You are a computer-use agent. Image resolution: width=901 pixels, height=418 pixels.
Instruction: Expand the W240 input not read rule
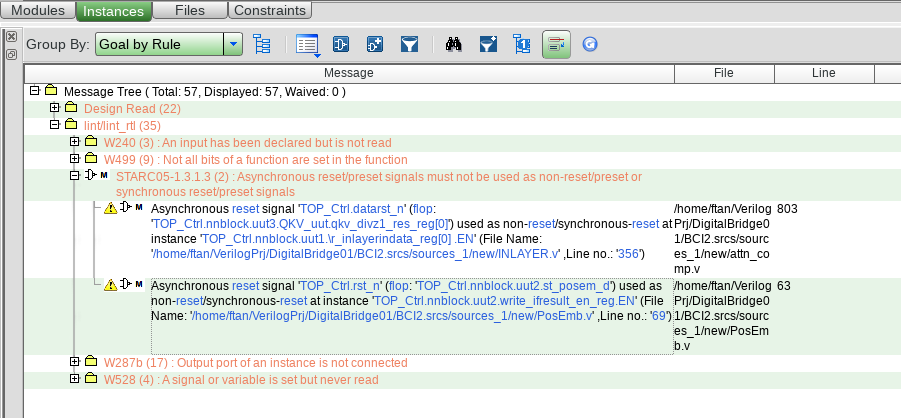pyautogui.click(x=75, y=143)
